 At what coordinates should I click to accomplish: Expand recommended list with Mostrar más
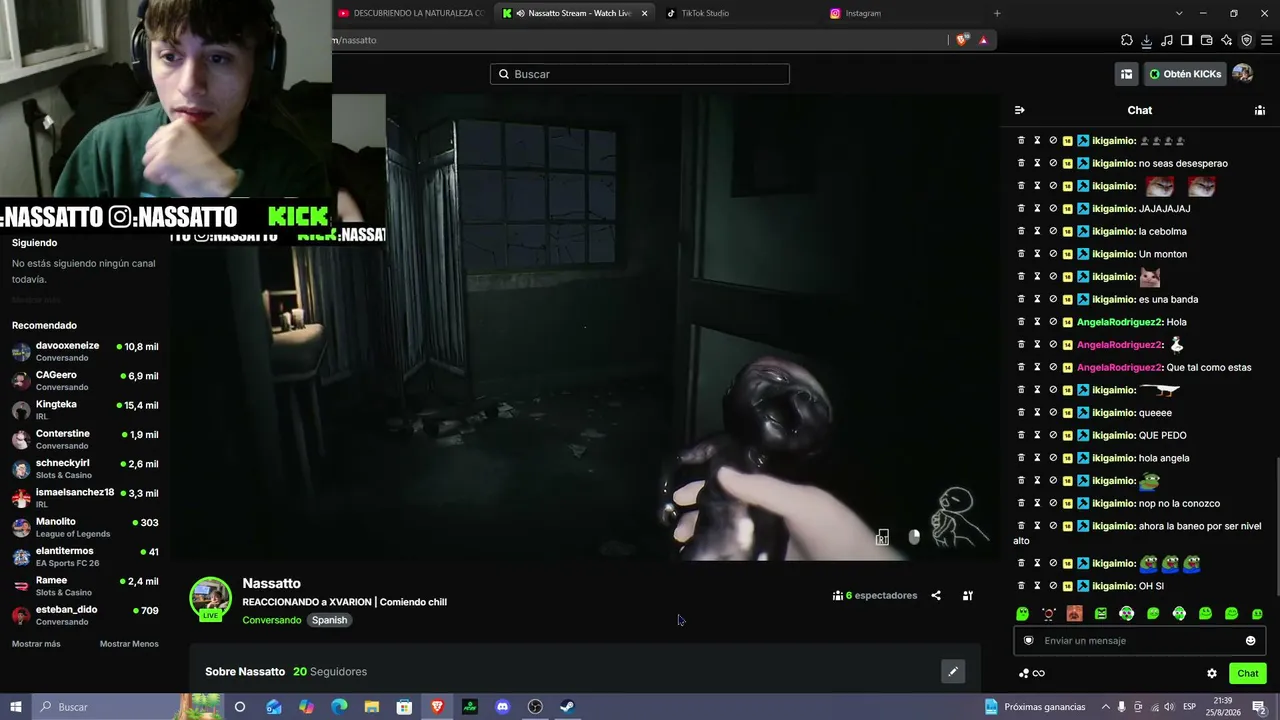pos(36,644)
